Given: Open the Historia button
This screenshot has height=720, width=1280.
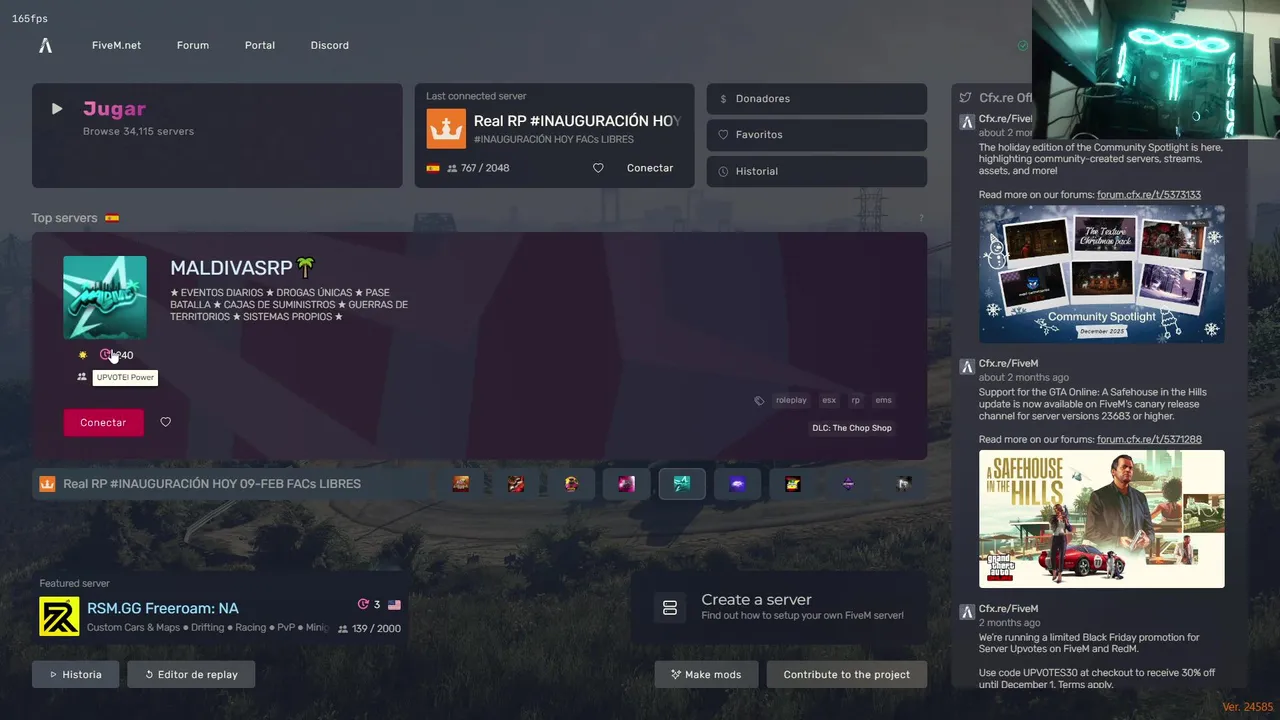Looking at the screenshot, I should click(75, 675).
